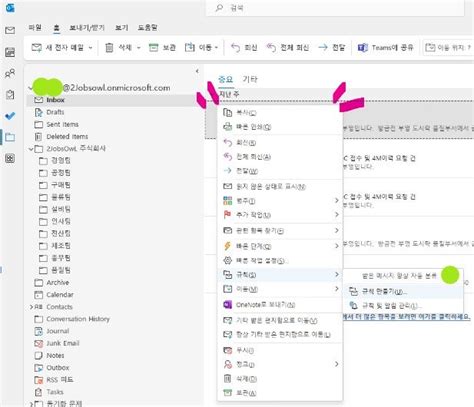Collapse the folder pane with the arrow
The image size is (474, 407).
tap(197, 71)
